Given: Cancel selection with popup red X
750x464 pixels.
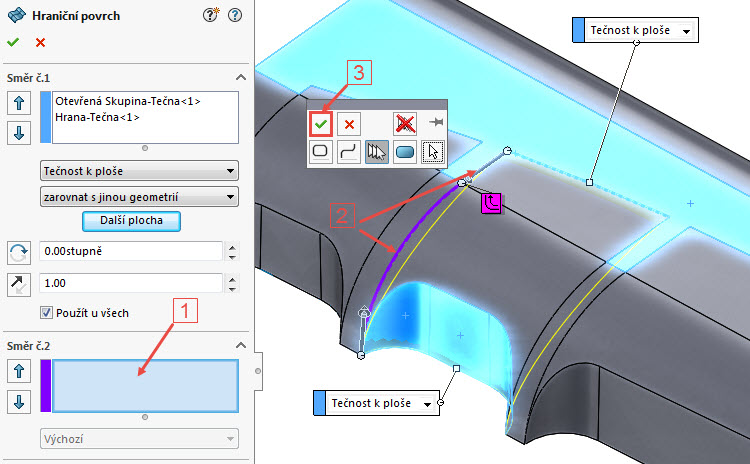Looking at the screenshot, I should 349,124.
